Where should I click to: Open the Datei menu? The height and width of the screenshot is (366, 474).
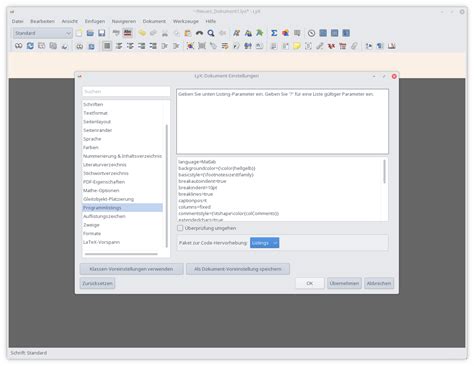click(18, 21)
